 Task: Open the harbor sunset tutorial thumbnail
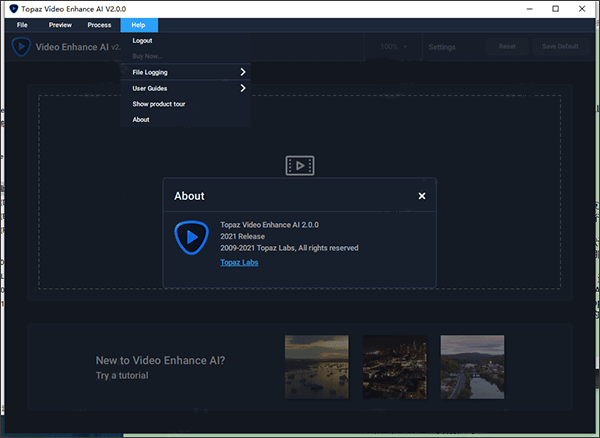tap(317, 367)
